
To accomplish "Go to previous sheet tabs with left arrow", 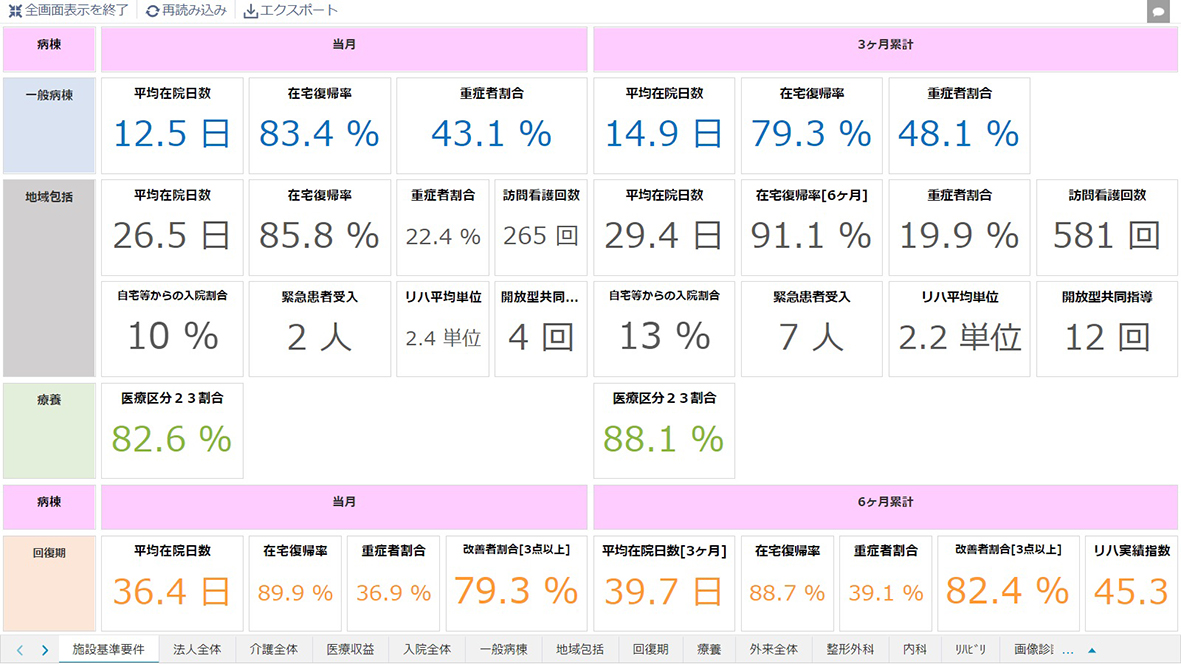I will (x=20, y=650).
